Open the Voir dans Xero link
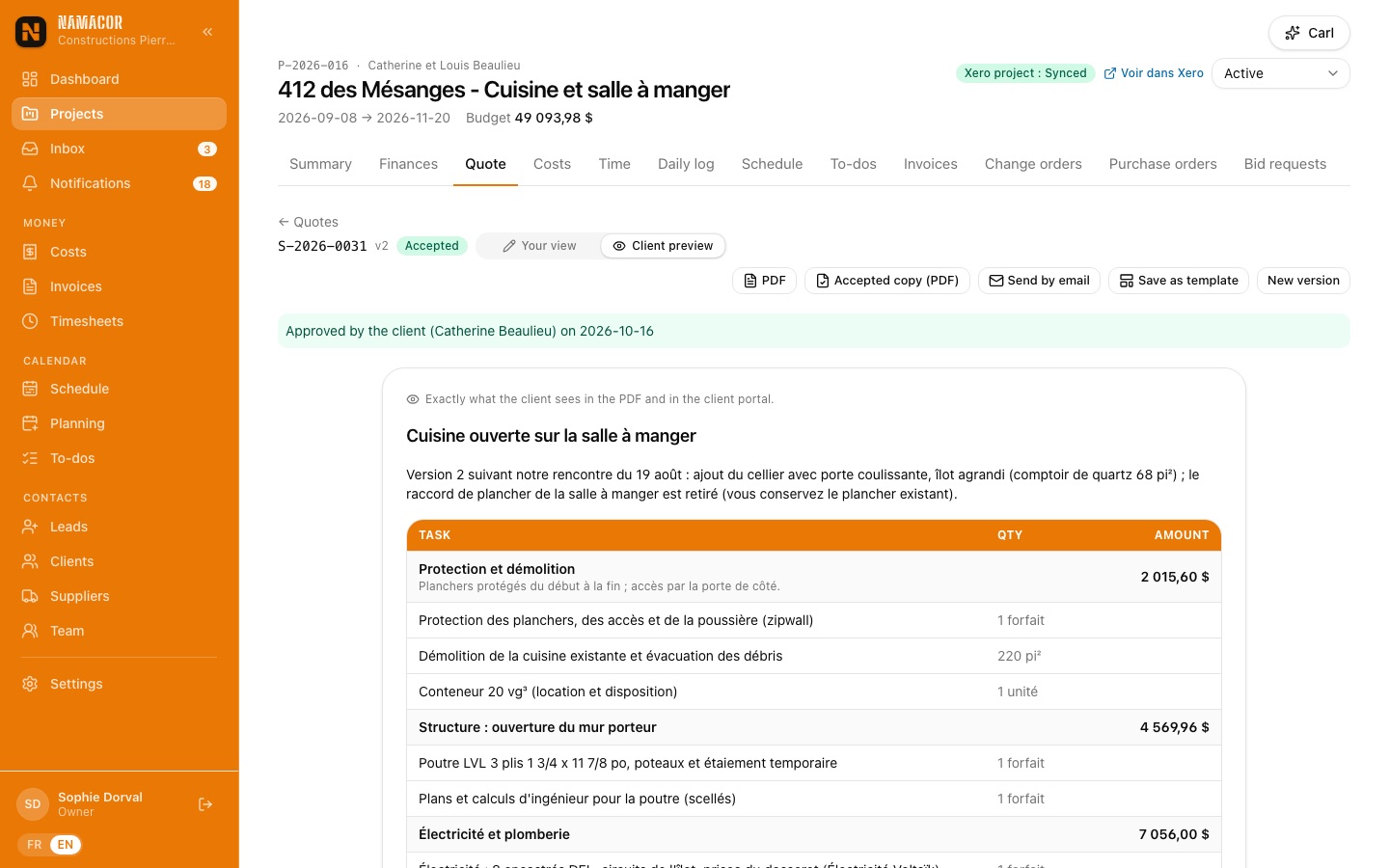Screen dimensions: 1389x868 (x=1154, y=73)
